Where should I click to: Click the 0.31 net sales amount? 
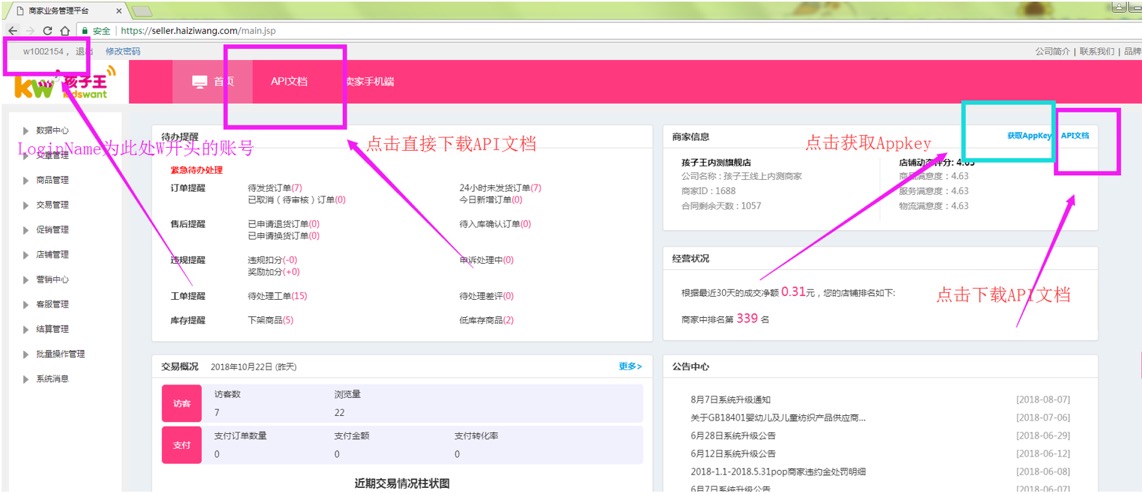tap(793, 291)
